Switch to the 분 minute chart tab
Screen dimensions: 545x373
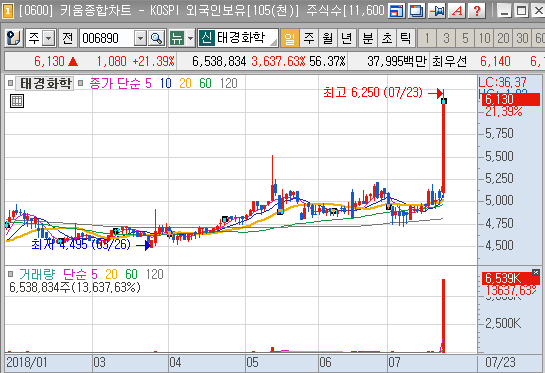(x=368, y=38)
